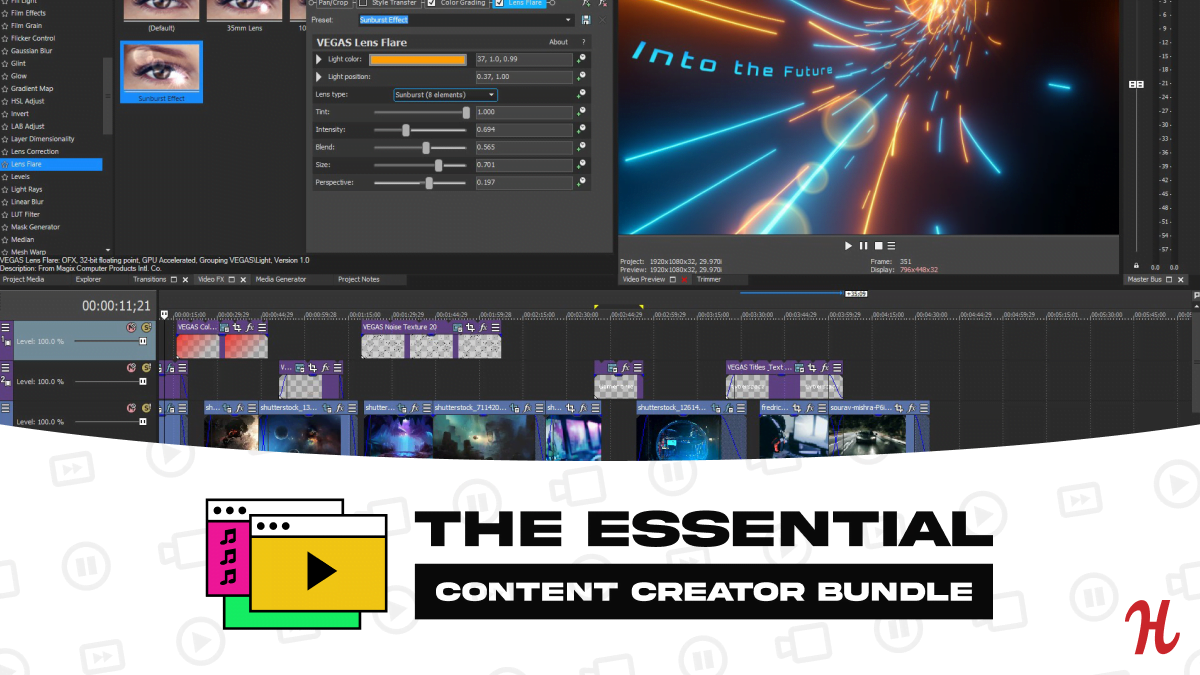This screenshot has width=1200, height=675.
Task: Click the Blend value field
Action: (x=524, y=148)
